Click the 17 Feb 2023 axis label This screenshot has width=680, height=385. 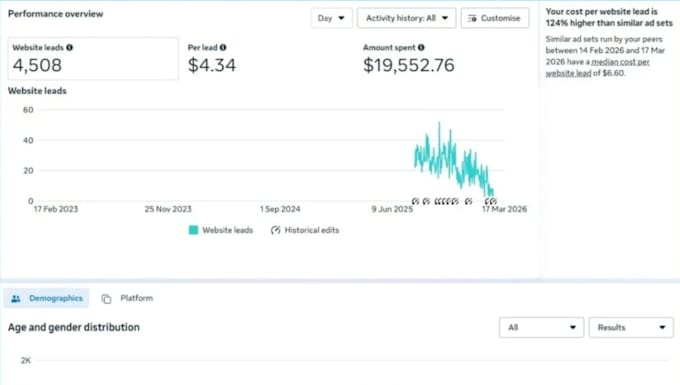pyautogui.click(x=56, y=209)
